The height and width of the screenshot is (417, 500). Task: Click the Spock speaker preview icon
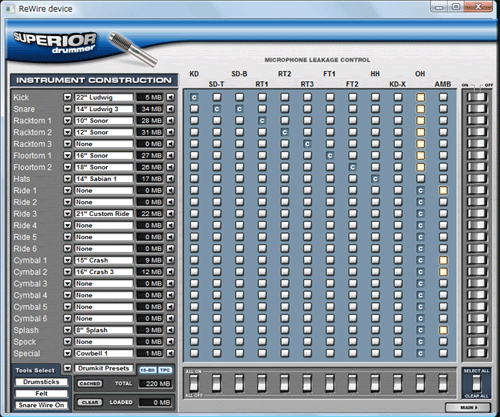171,342
